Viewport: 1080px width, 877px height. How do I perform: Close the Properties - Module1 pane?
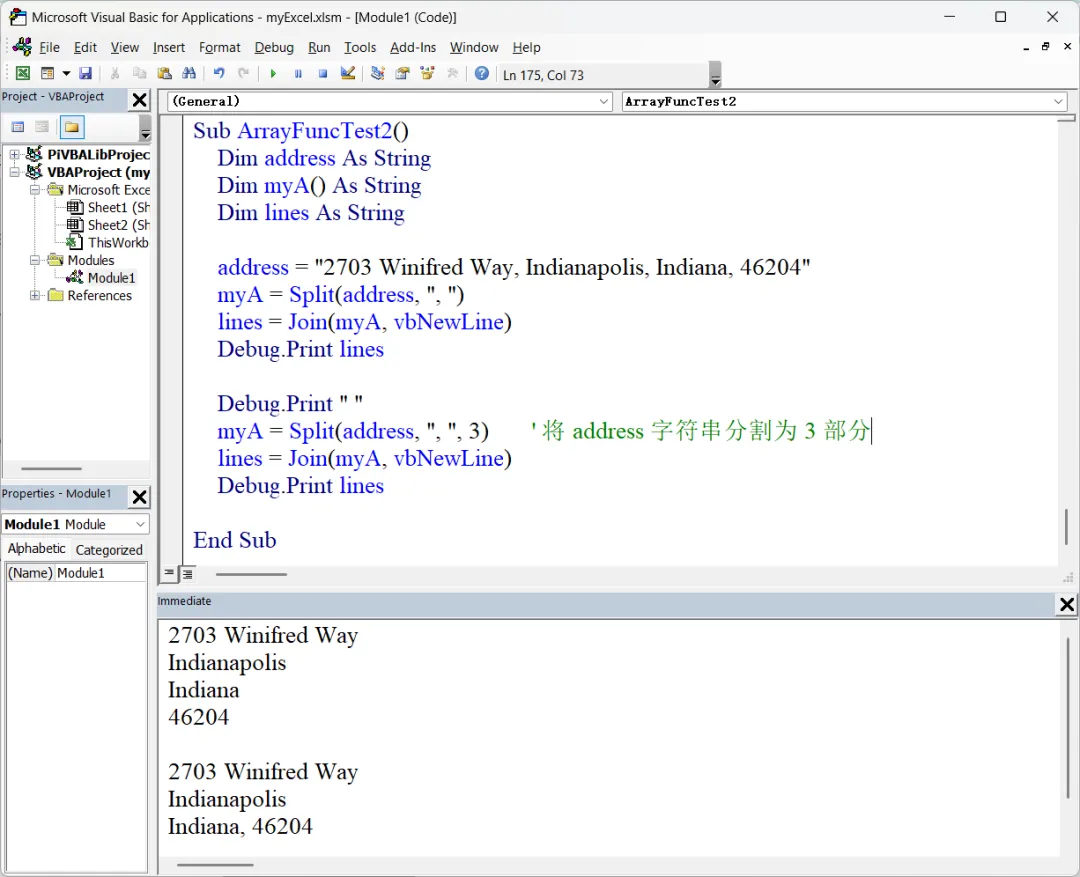tap(140, 497)
